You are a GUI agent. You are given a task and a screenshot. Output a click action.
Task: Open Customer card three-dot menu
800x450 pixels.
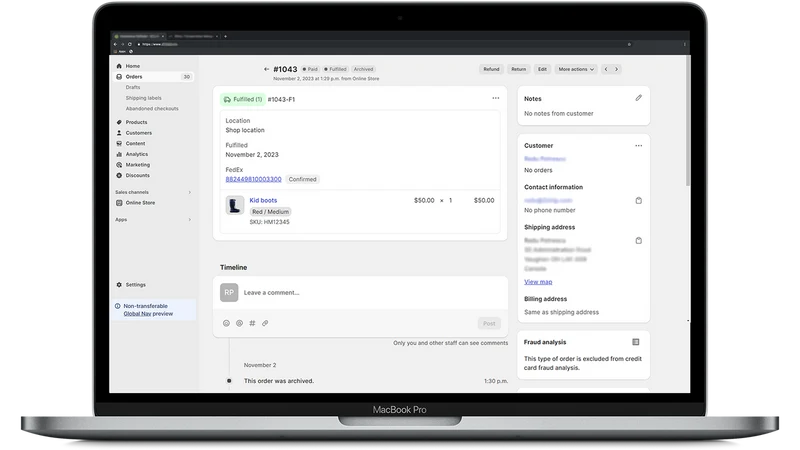tap(638, 146)
